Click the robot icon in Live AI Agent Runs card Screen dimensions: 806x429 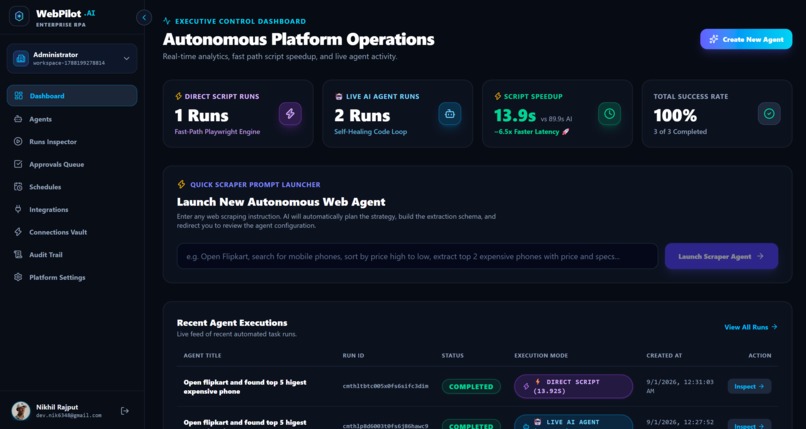tap(450, 114)
